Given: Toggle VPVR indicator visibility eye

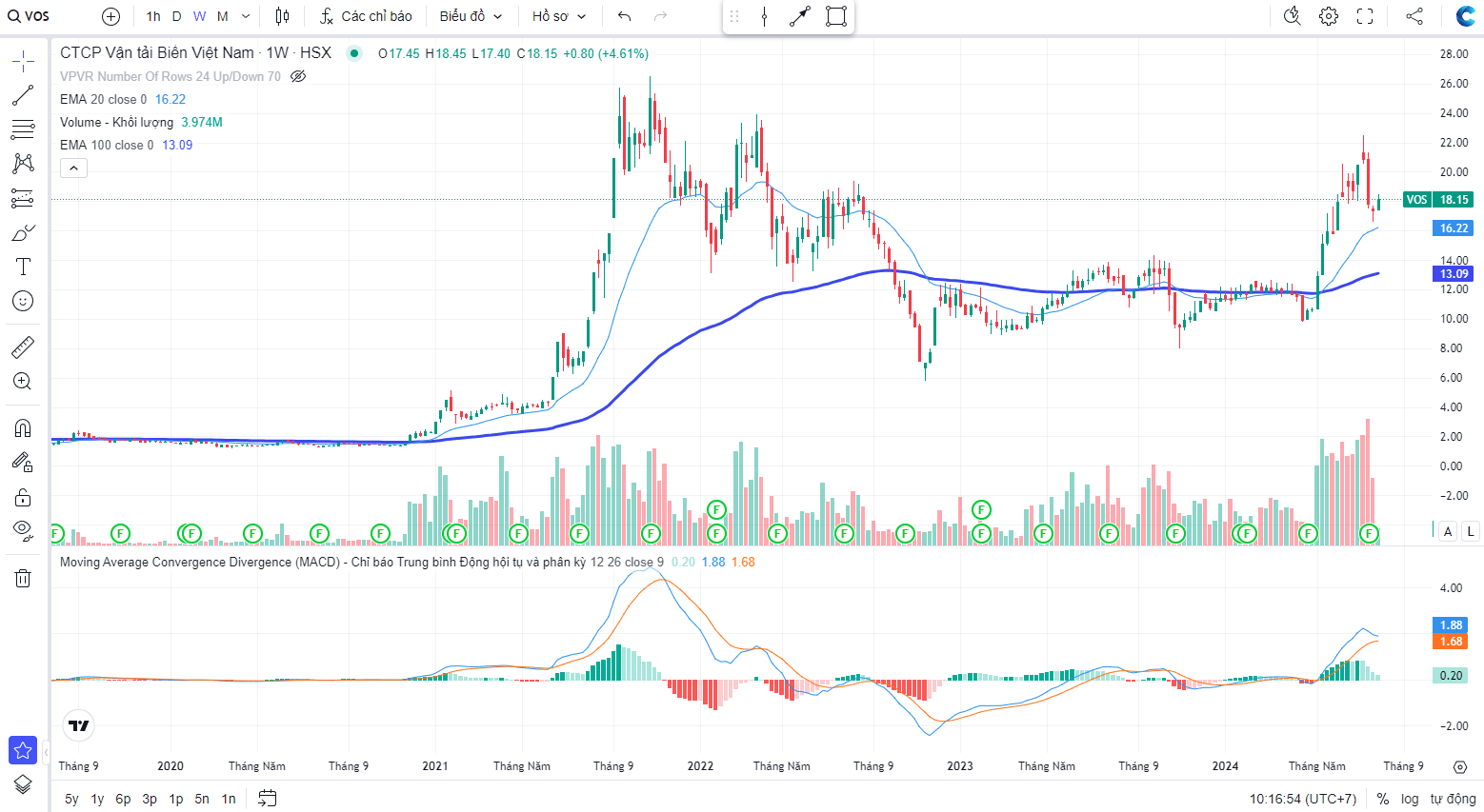Looking at the screenshot, I should [298, 76].
